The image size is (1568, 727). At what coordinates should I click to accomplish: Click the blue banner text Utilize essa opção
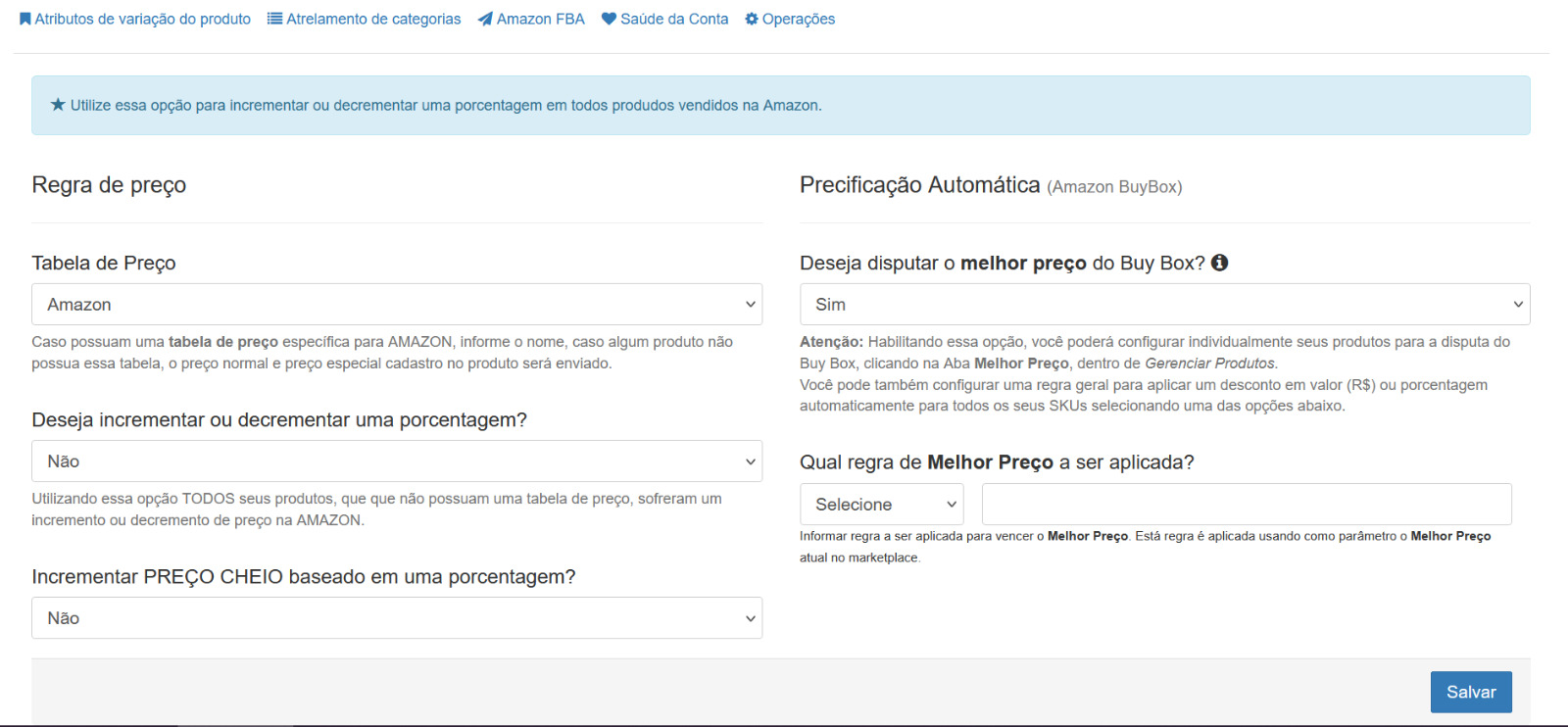tap(446, 105)
